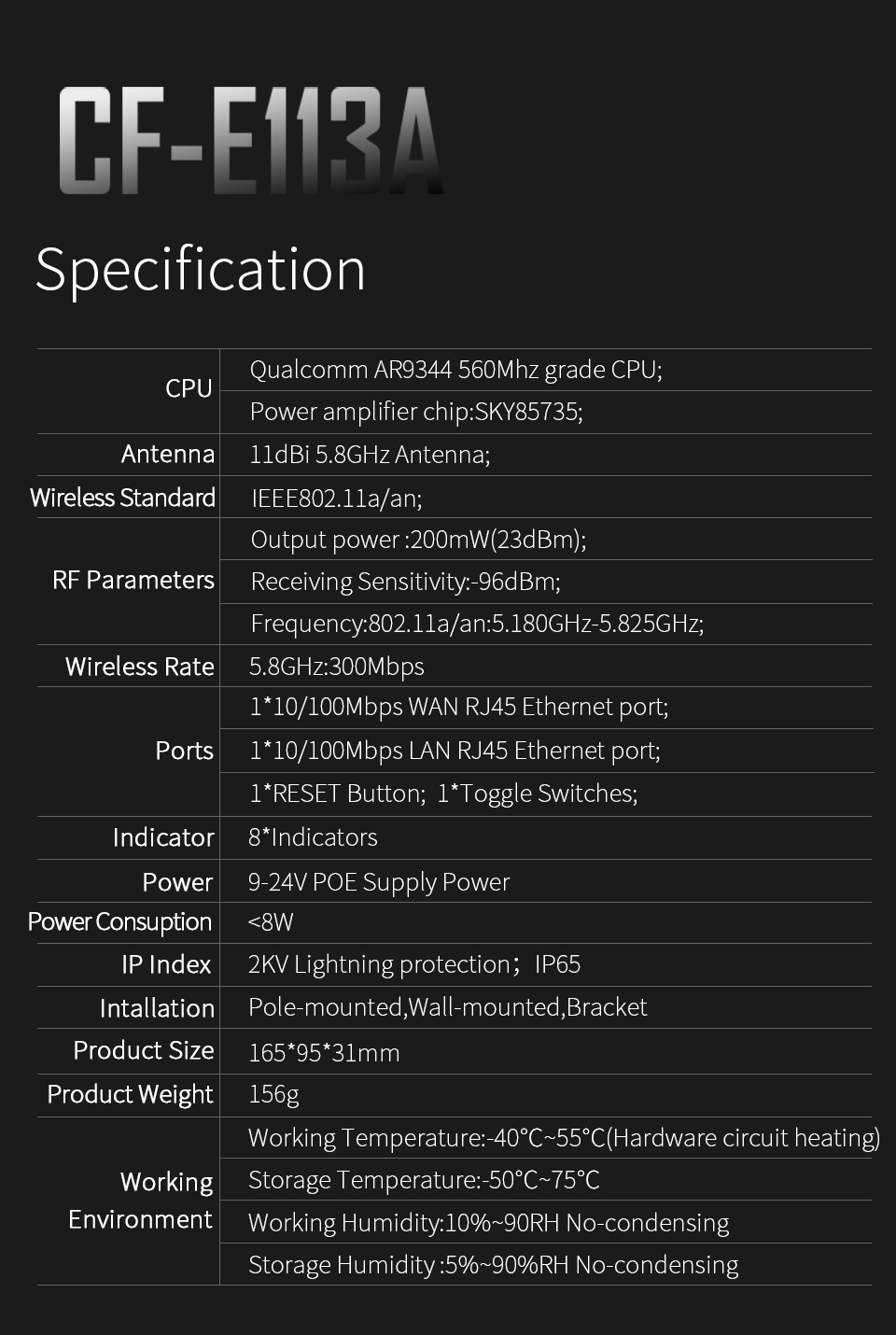Select the CPU row label
Image resolution: width=896 pixels, height=1335 pixels.
point(189,388)
